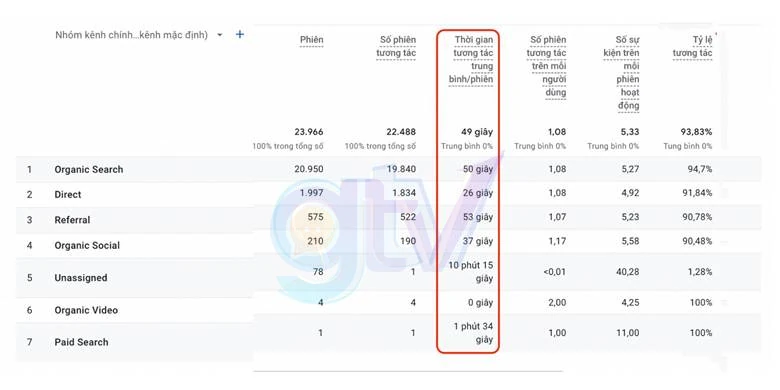The height and width of the screenshot is (390, 780).
Task: Click total sessions value 23.966
Action: 308,132
